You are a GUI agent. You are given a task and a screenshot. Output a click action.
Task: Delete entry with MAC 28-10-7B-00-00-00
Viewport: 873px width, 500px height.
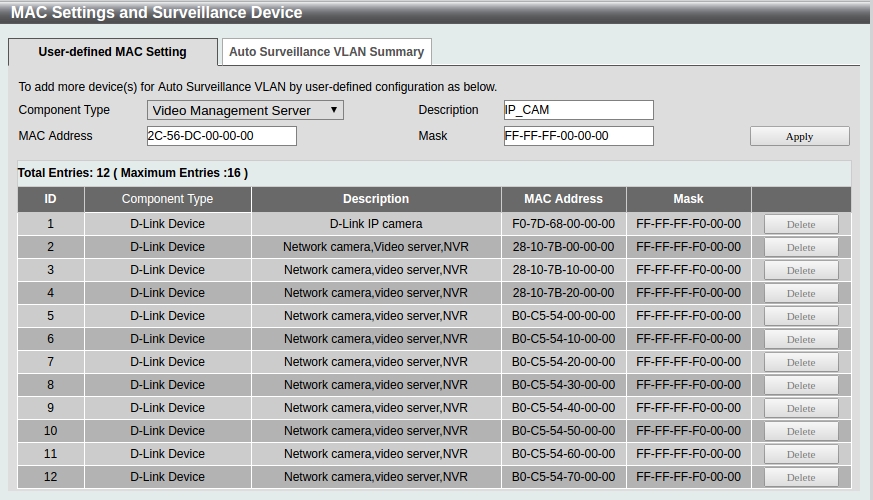(x=801, y=247)
